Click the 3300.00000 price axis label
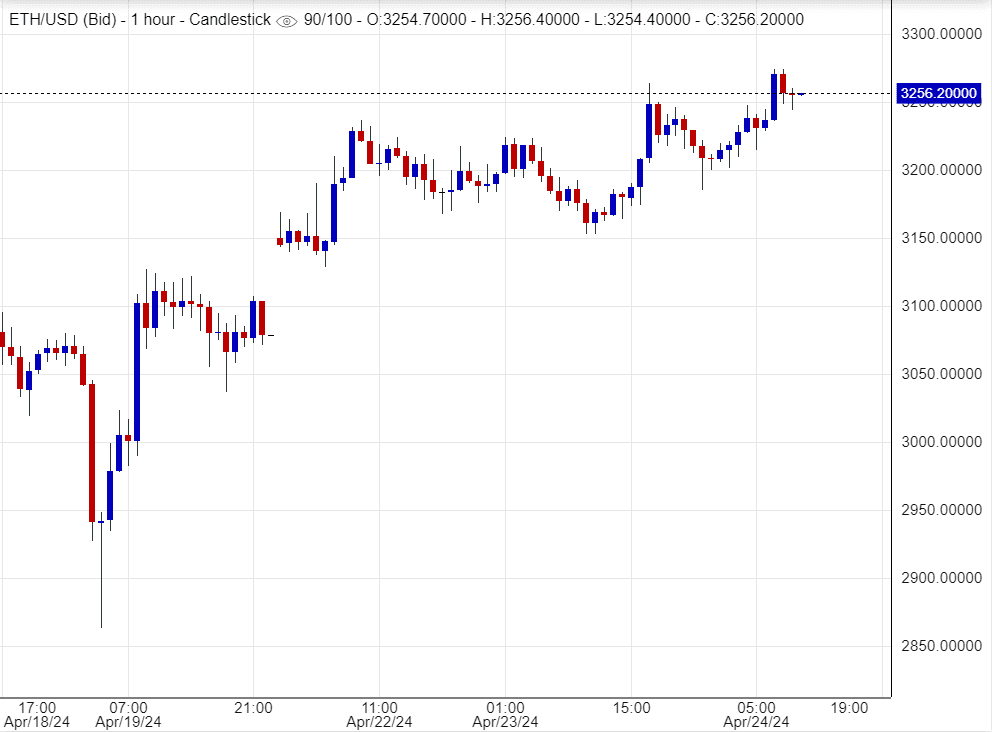The image size is (992, 732). (x=938, y=34)
